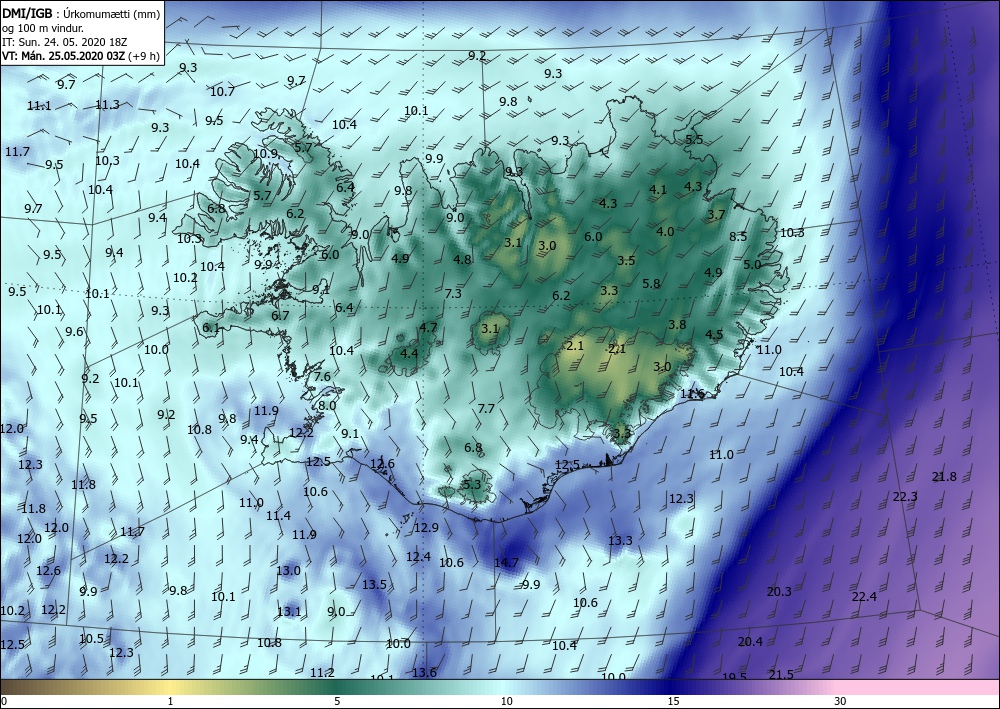Image resolution: width=1000 pixels, height=709 pixels.
Task: Click the '6.7' value on the western peninsula
Action: pyautogui.click(x=280, y=316)
